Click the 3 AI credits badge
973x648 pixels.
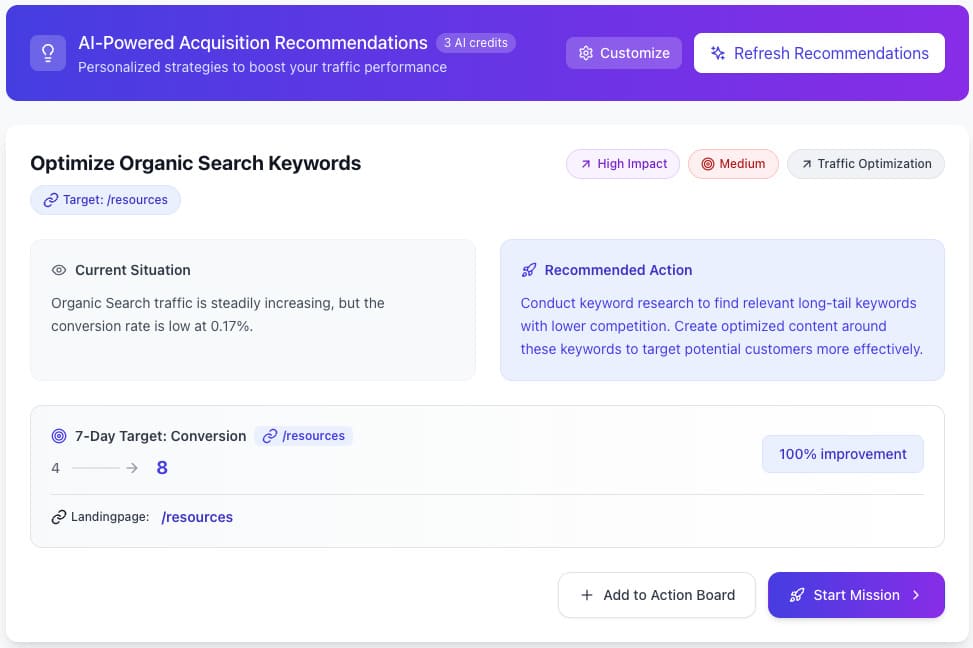point(476,43)
